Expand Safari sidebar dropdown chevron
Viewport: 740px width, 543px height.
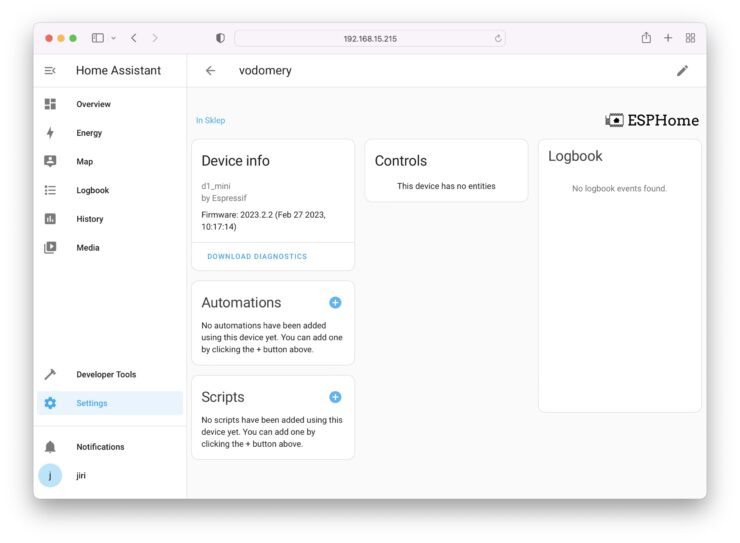tap(113, 38)
